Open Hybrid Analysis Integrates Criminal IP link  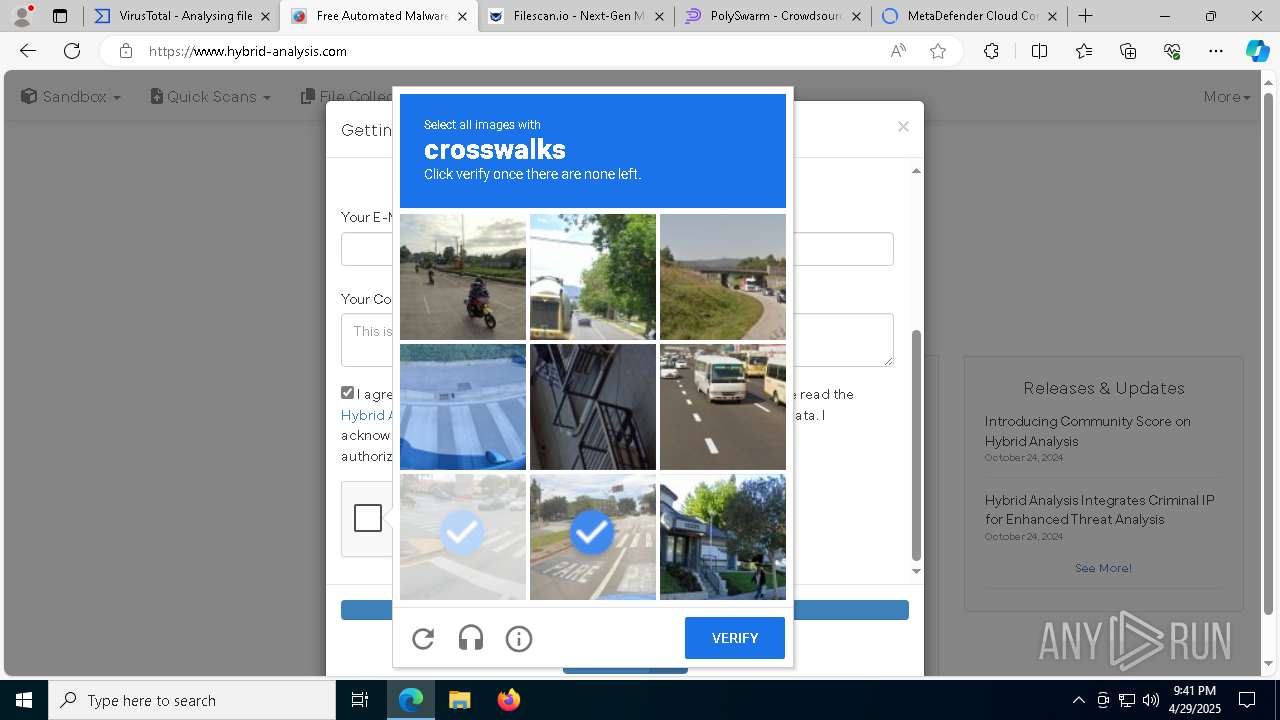pos(1099,509)
